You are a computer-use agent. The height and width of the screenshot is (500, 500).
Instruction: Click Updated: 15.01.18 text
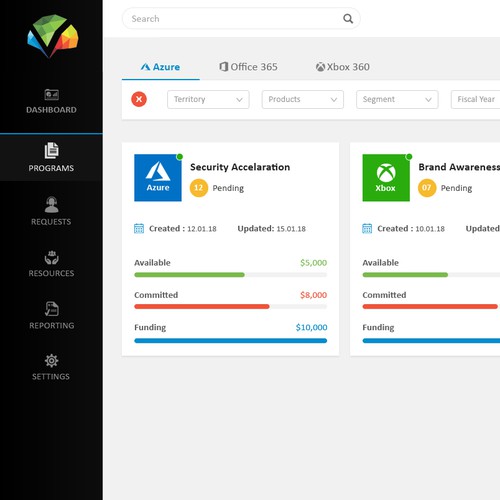272,229
